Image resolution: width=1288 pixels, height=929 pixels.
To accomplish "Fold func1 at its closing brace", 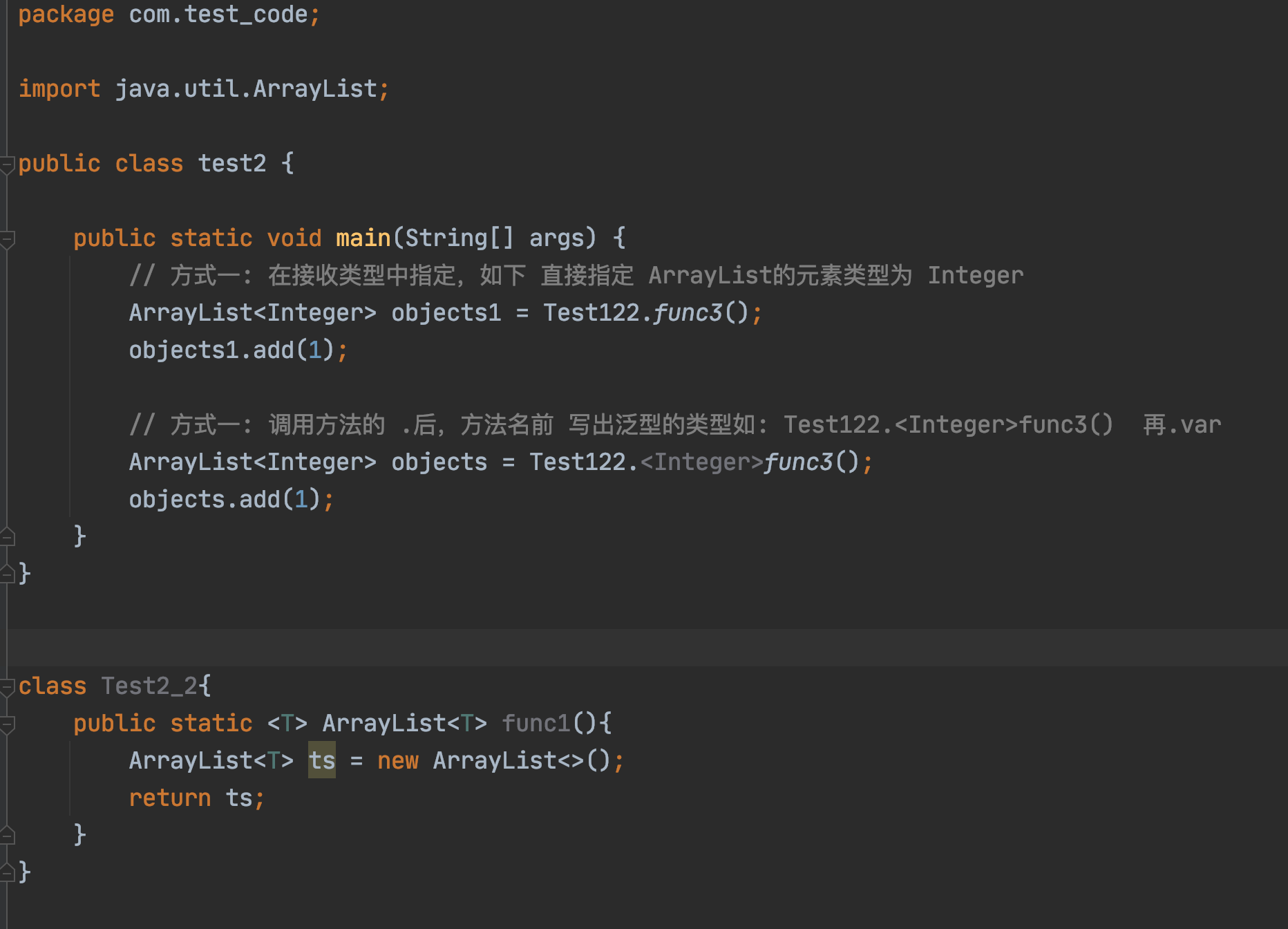I will (8, 835).
